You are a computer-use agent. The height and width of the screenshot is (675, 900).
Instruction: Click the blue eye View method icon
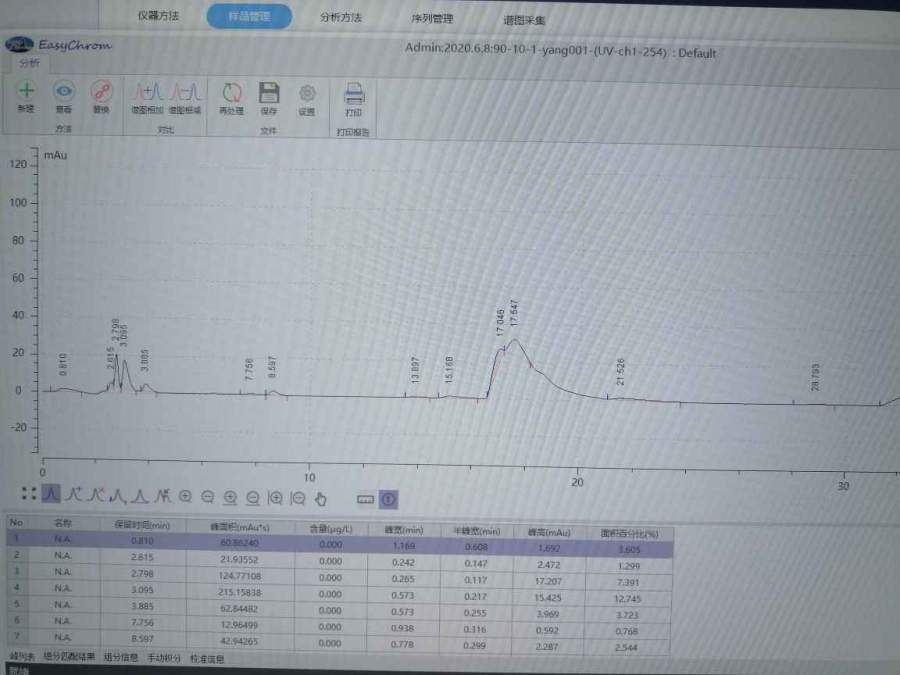tap(64, 91)
